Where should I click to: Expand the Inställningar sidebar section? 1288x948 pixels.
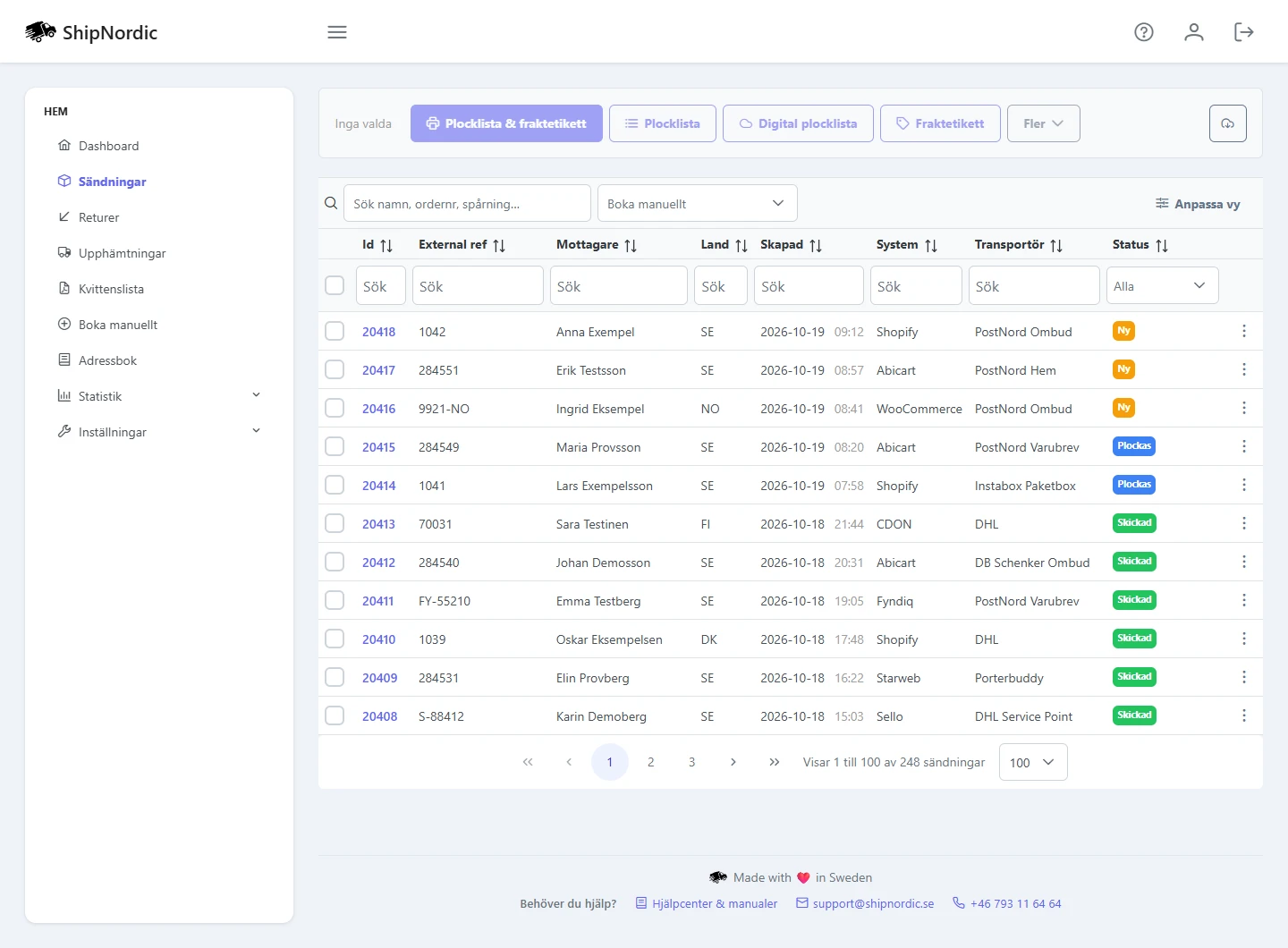159,432
